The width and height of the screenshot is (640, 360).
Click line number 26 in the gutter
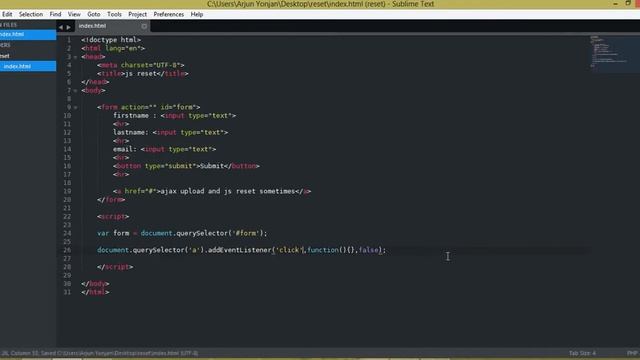pos(67,250)
